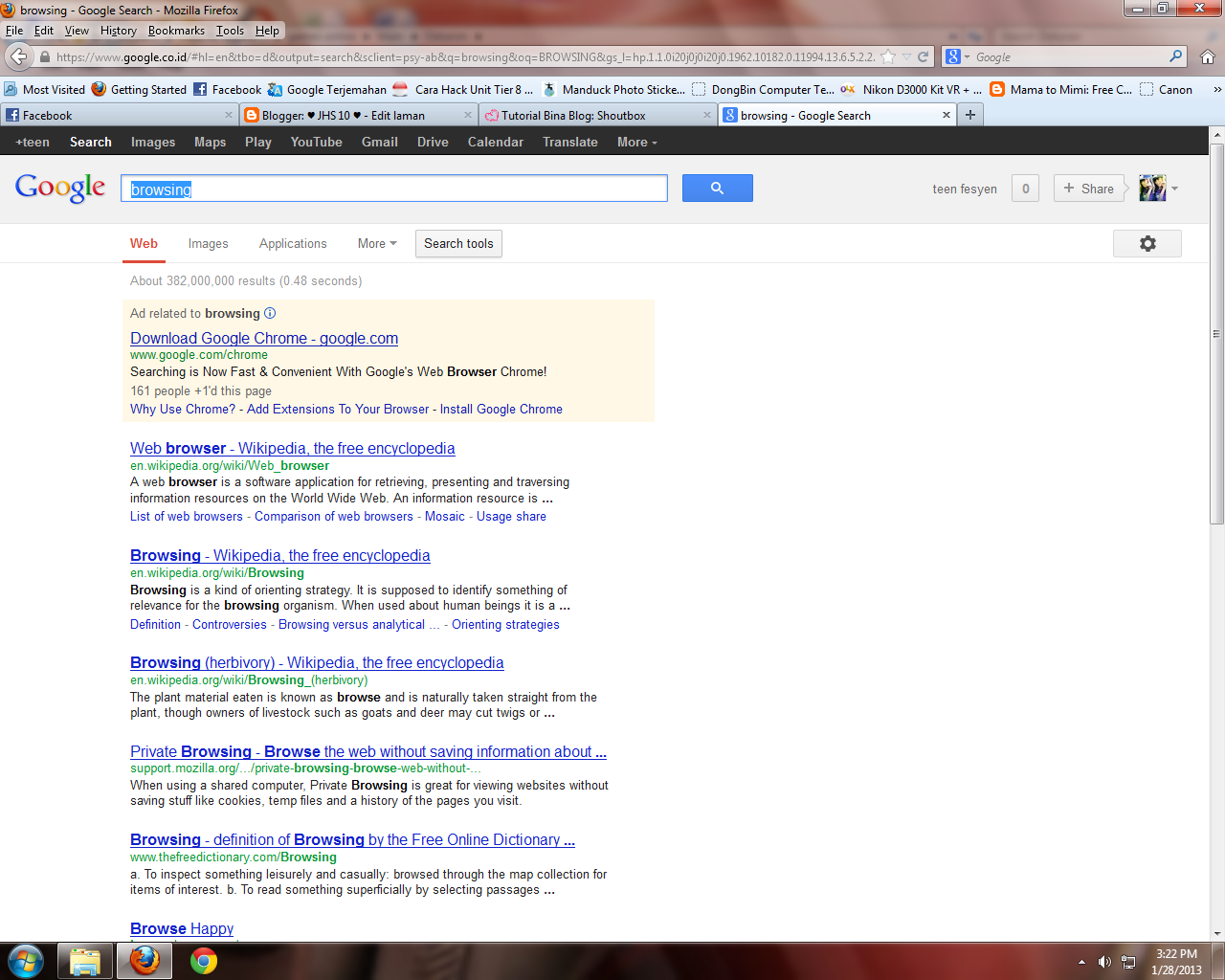Open Manduck Photo Sticker bookmark
The width and height of the screenshot is (1225, 980).
click(613, 89)
